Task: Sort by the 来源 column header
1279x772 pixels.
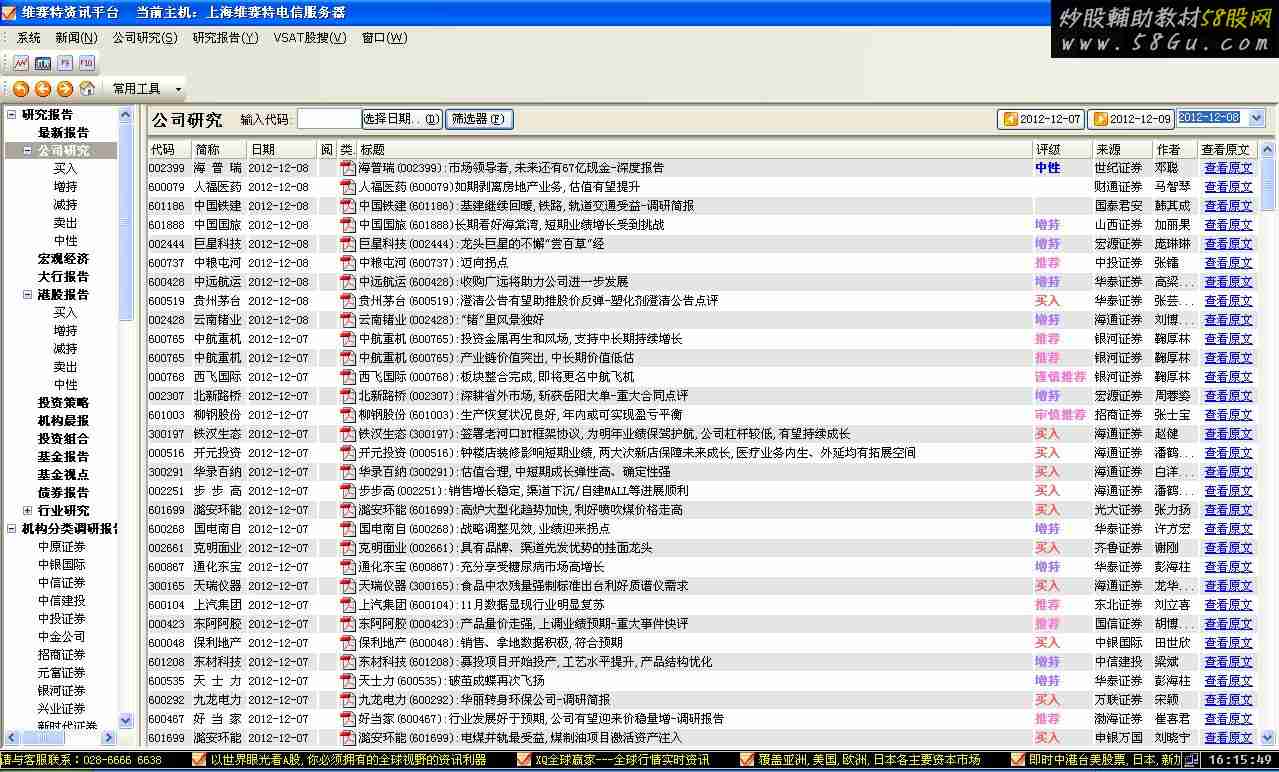Action: click(1121, 150)
